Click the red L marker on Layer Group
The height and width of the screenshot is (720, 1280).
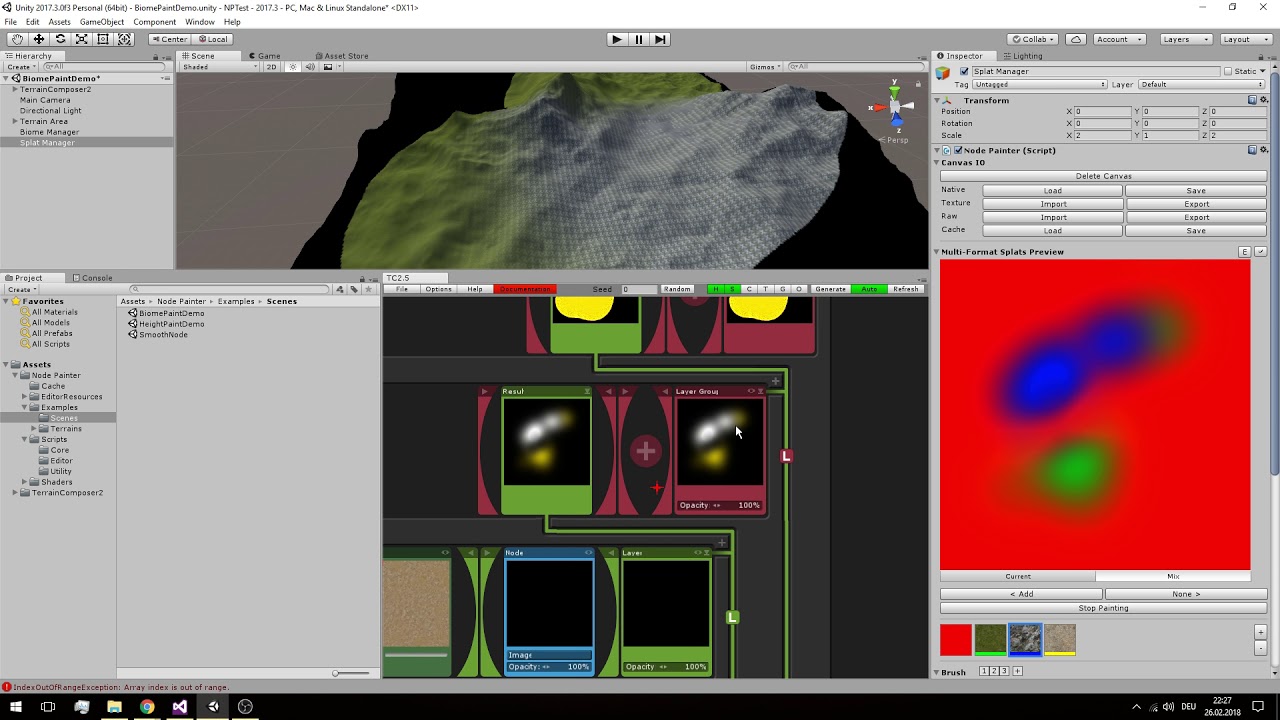[786, 456]
